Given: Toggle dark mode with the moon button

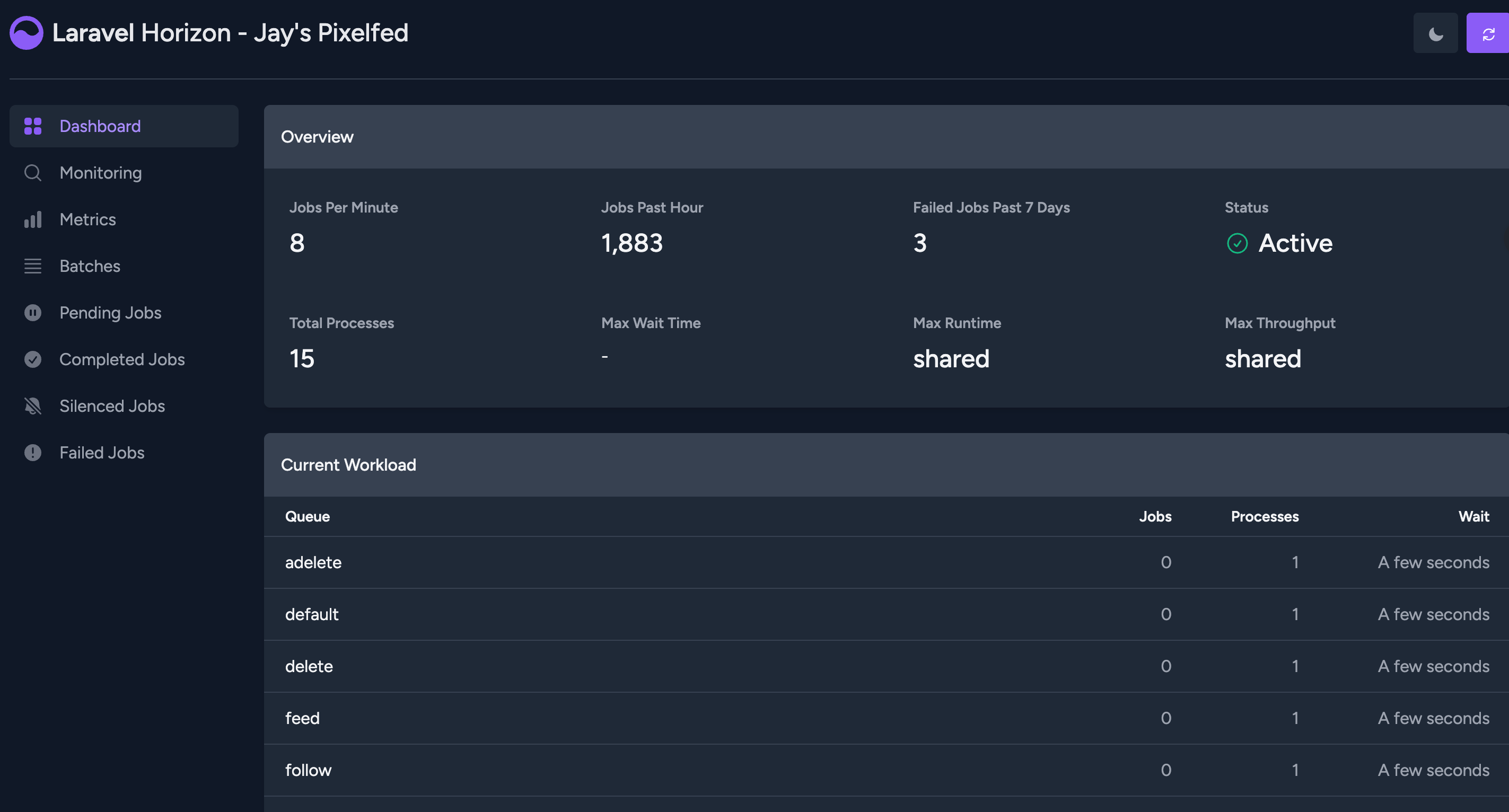Looking at the screenshot, I should pyautogui.click(x=1435, y=33).
